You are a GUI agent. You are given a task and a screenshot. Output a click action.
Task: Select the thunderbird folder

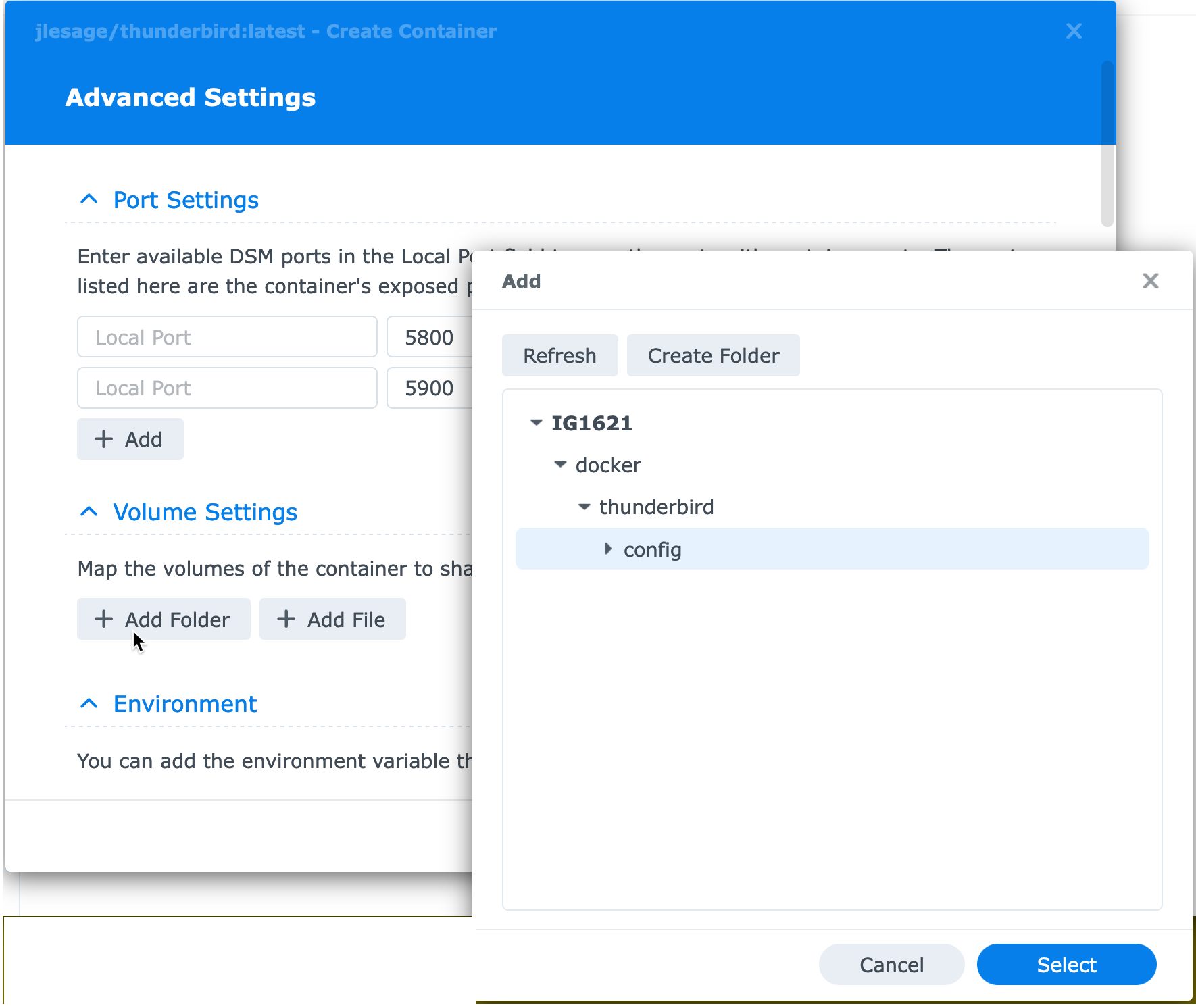(x=656, y=507)
